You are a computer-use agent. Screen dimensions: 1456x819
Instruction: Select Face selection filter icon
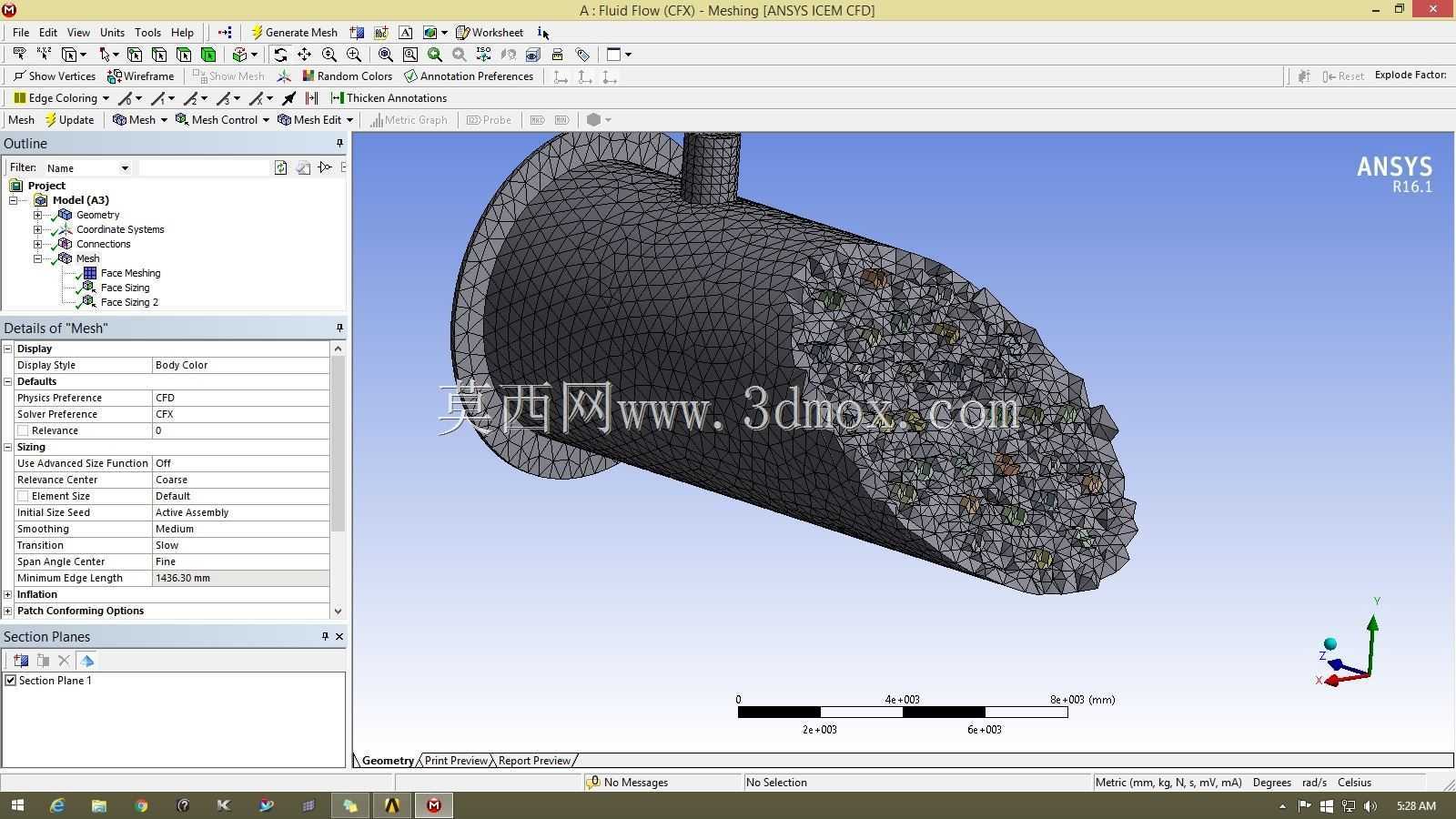click(184, 55)
